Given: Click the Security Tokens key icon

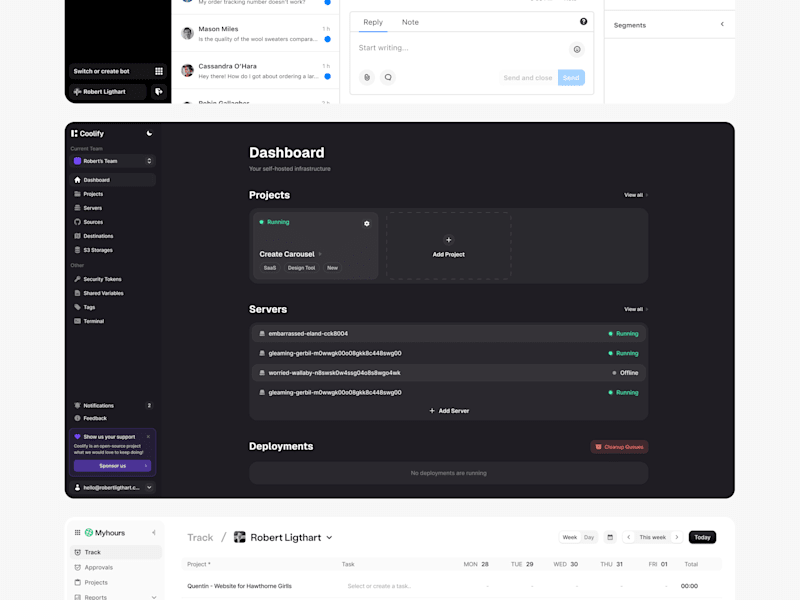Looking at the screenshot, I should pyautogui.click(x=78, y=279).
